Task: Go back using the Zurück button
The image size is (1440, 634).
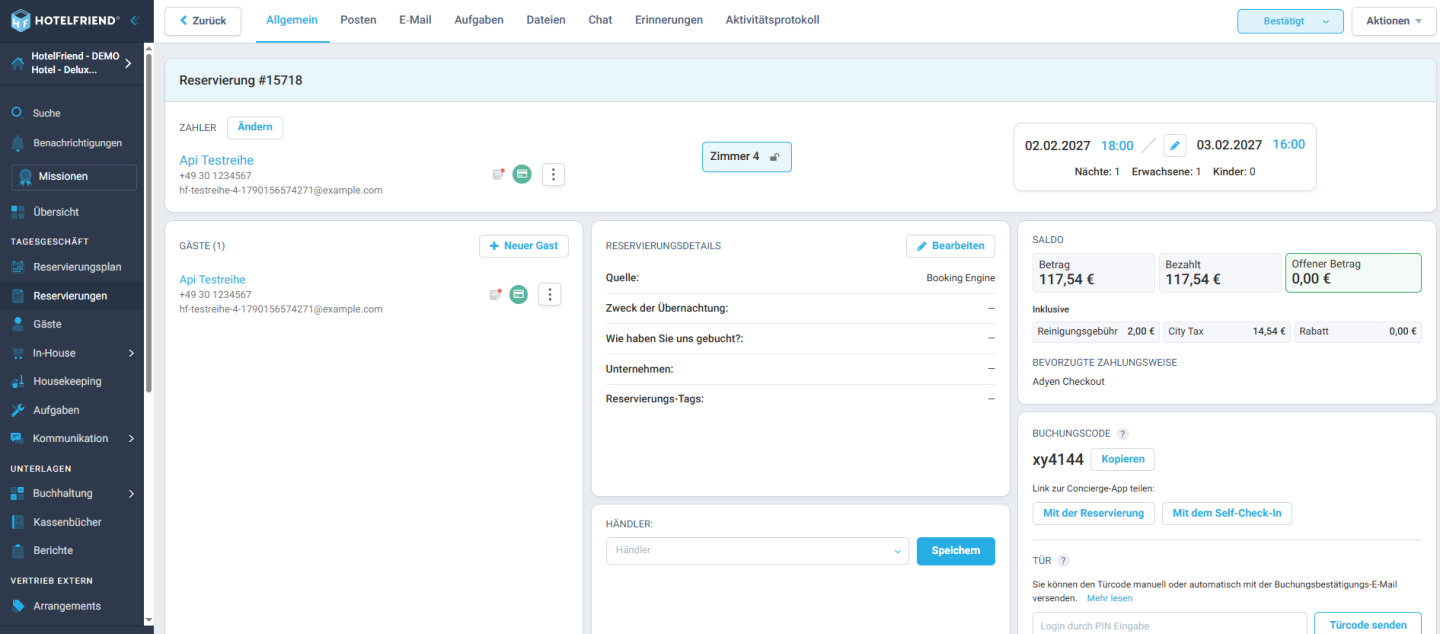Action: [x=203, y=21]
